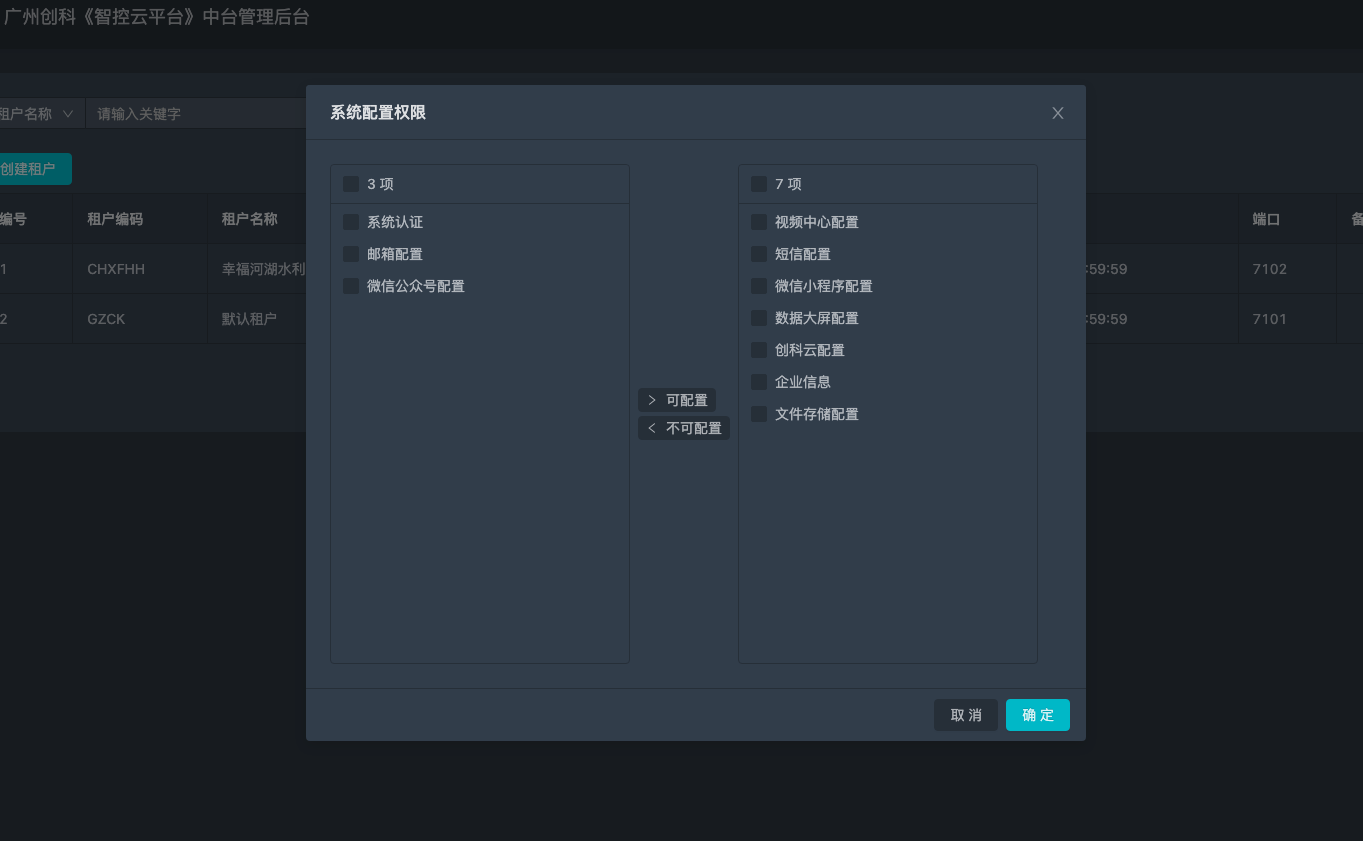Check the 微信小程序配置 checkbox
Screen dimensions: 1363x841
[x=758, y=286]
